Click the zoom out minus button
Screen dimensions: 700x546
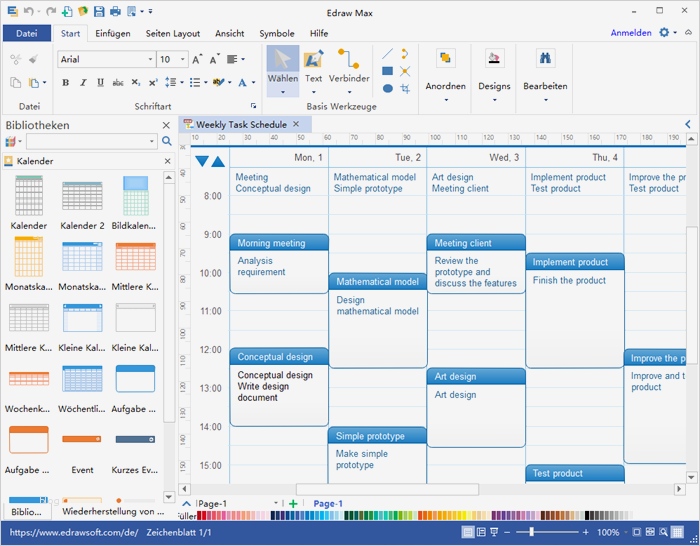coord(507,532)
